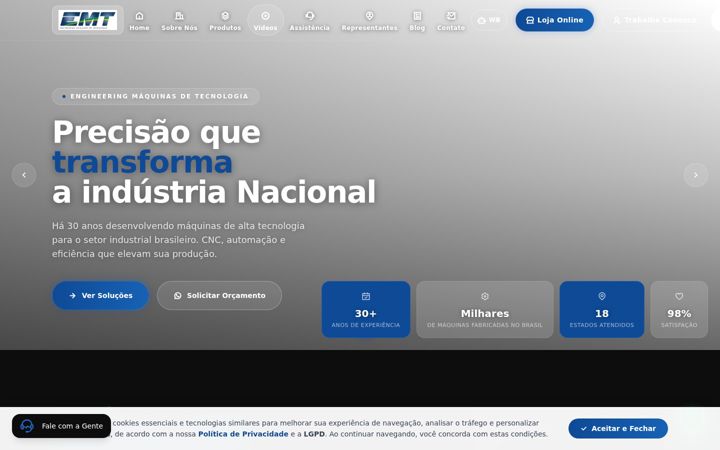Click the Engineering Máquinas de Tecnologia badge

[x=156, y=96]
